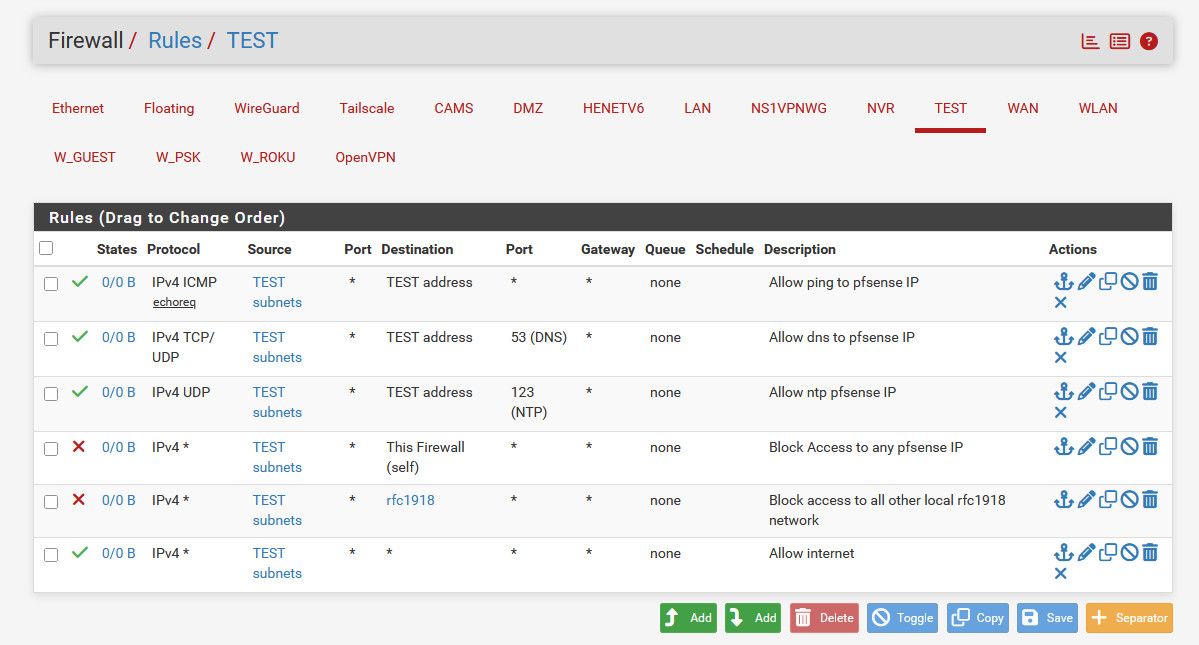Check the box for Allow ping rule
Image resolution: width=1199 pixels, height=645 pixels.
(51, 284)
